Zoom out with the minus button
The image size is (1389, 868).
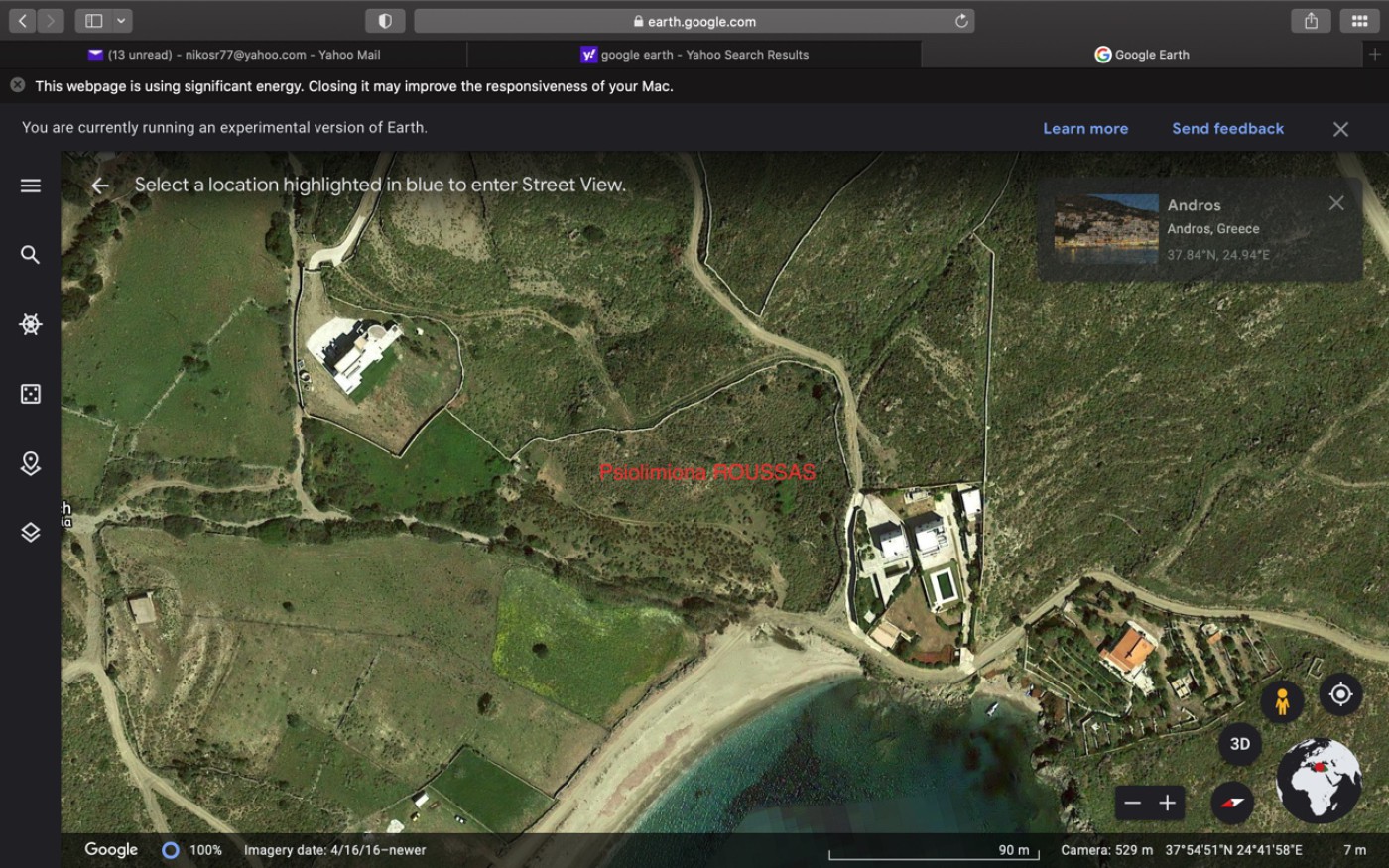click(x=1133, y=804)
